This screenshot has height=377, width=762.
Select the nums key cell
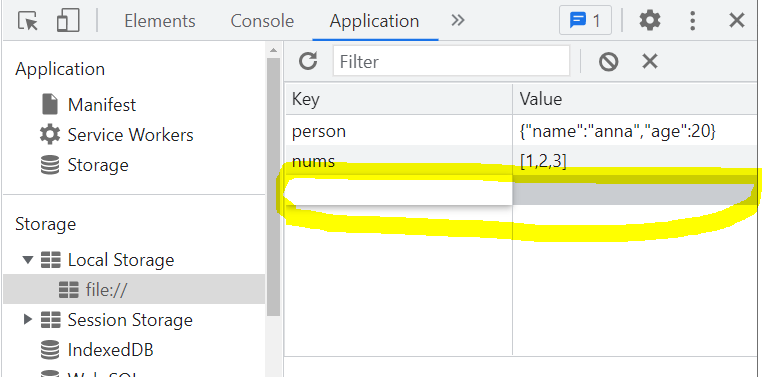[398, 161]
